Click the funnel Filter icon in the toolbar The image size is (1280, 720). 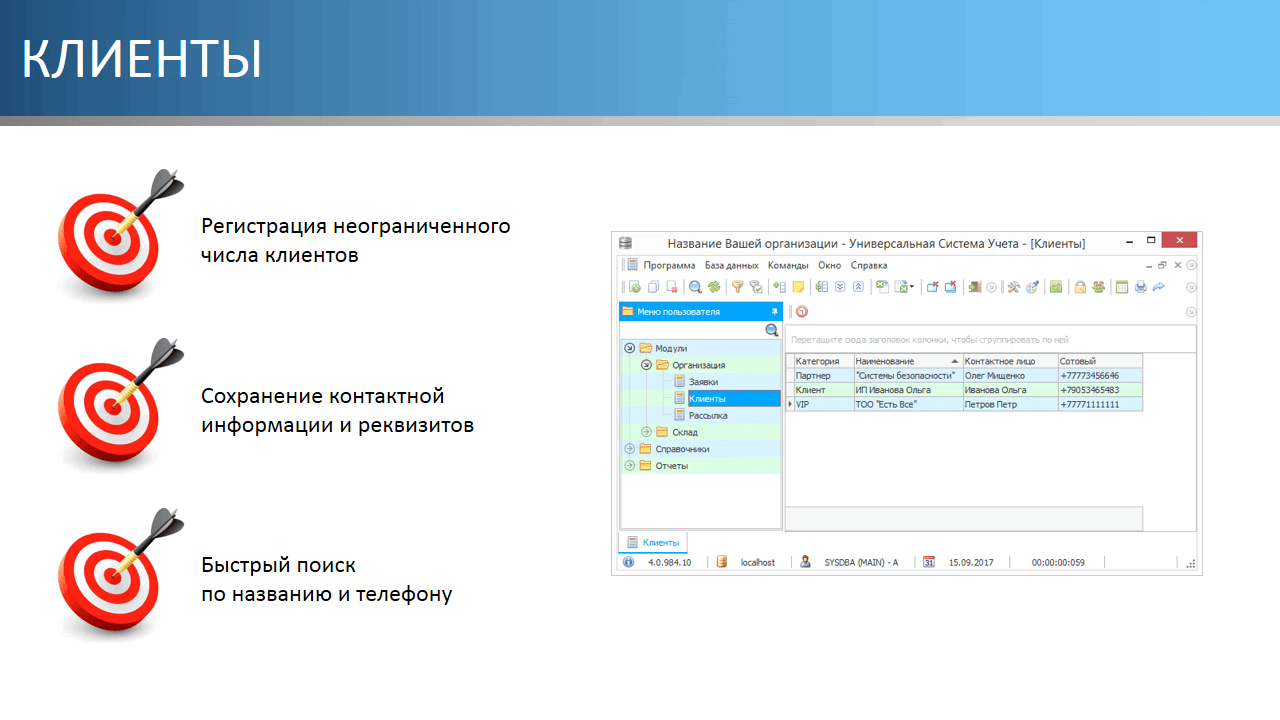point(737,287)
